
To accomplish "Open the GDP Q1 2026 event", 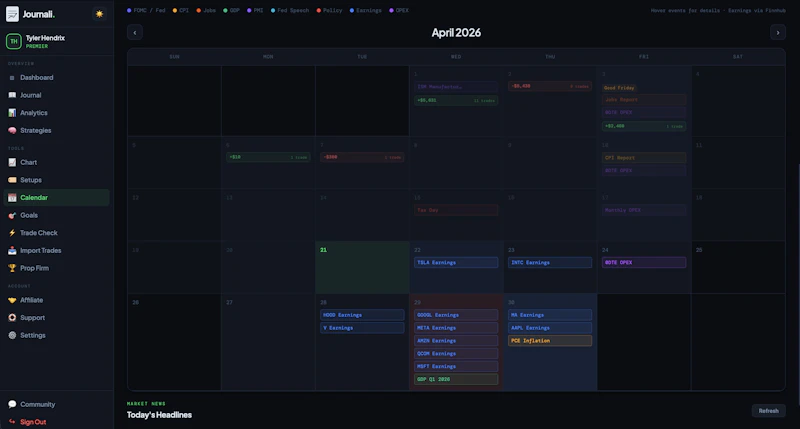I will [x=456, y=379].
